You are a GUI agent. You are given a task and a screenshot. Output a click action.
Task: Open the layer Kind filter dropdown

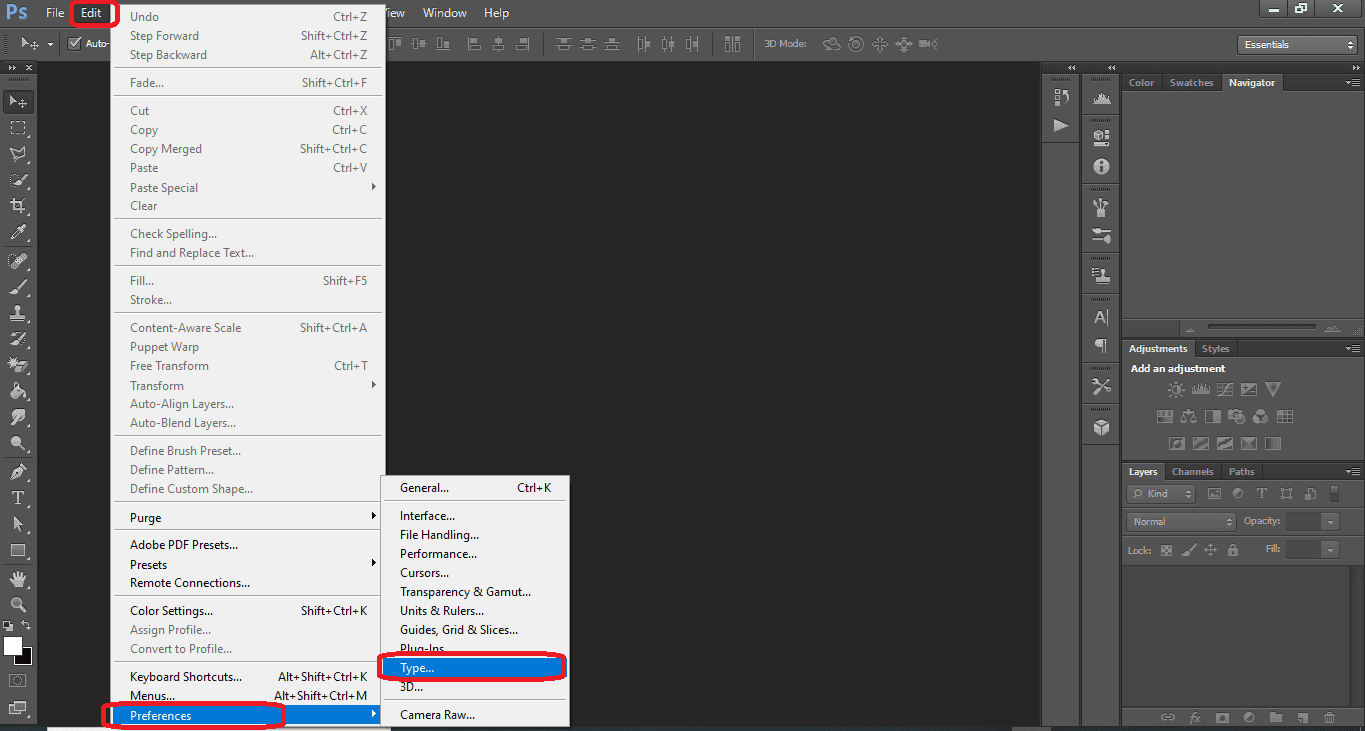(1161, 494)
